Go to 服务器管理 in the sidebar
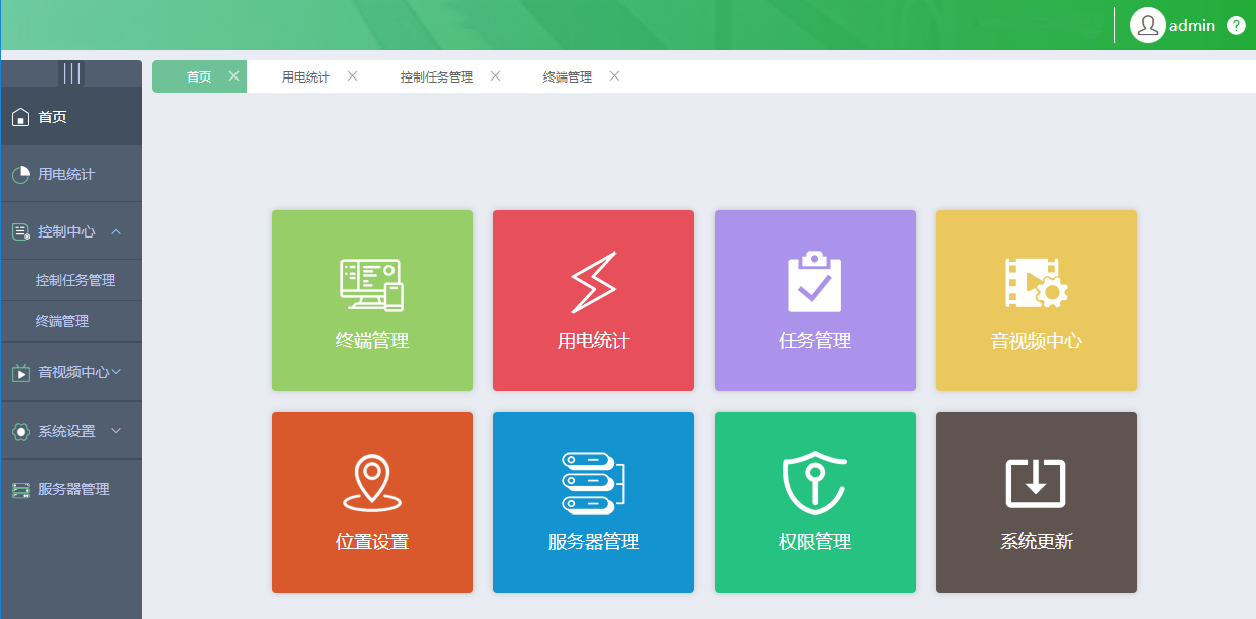Image resolution: width=1256 pixels, height=619 pixels. (x=73, y=489)
